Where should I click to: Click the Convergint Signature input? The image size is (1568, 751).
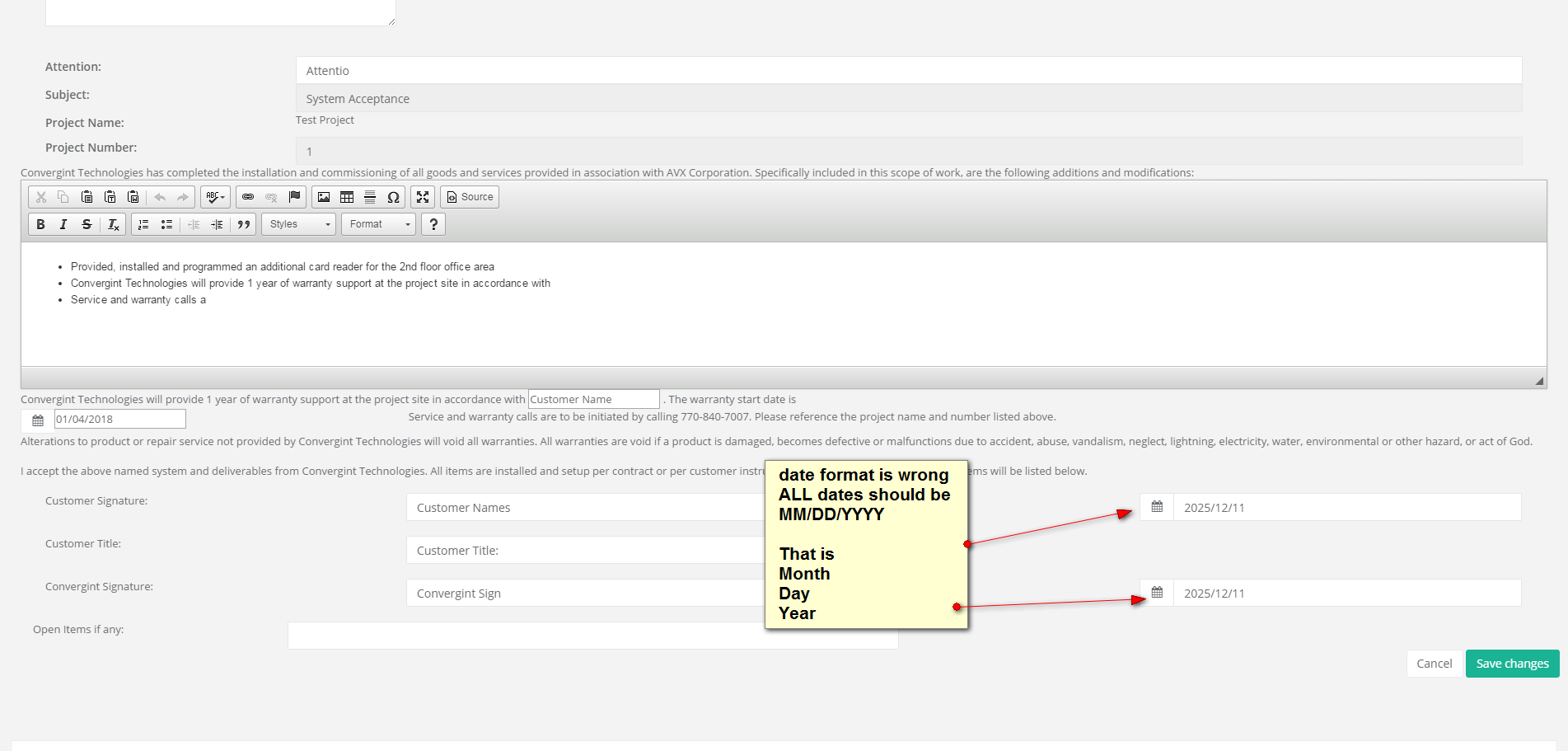click(586, 593)
